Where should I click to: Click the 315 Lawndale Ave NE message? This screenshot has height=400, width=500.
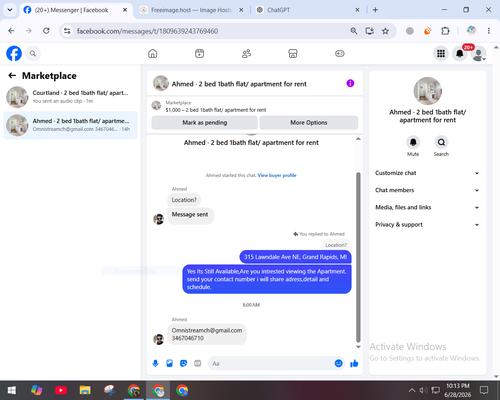tap(295, 257)
